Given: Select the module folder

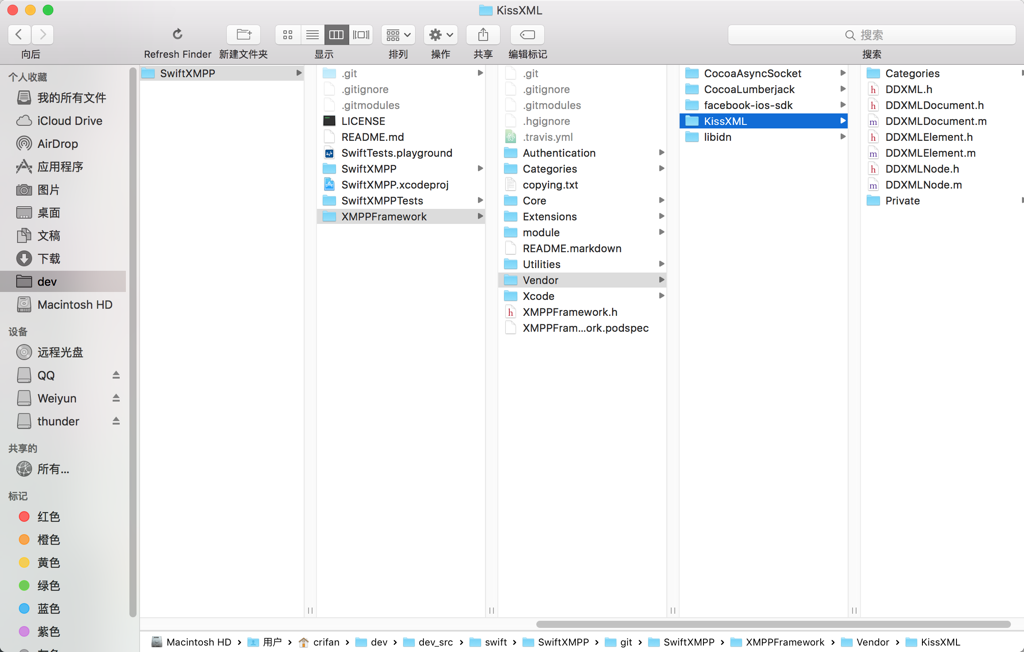Looking at the screenshot, I should tap(583, 233).
